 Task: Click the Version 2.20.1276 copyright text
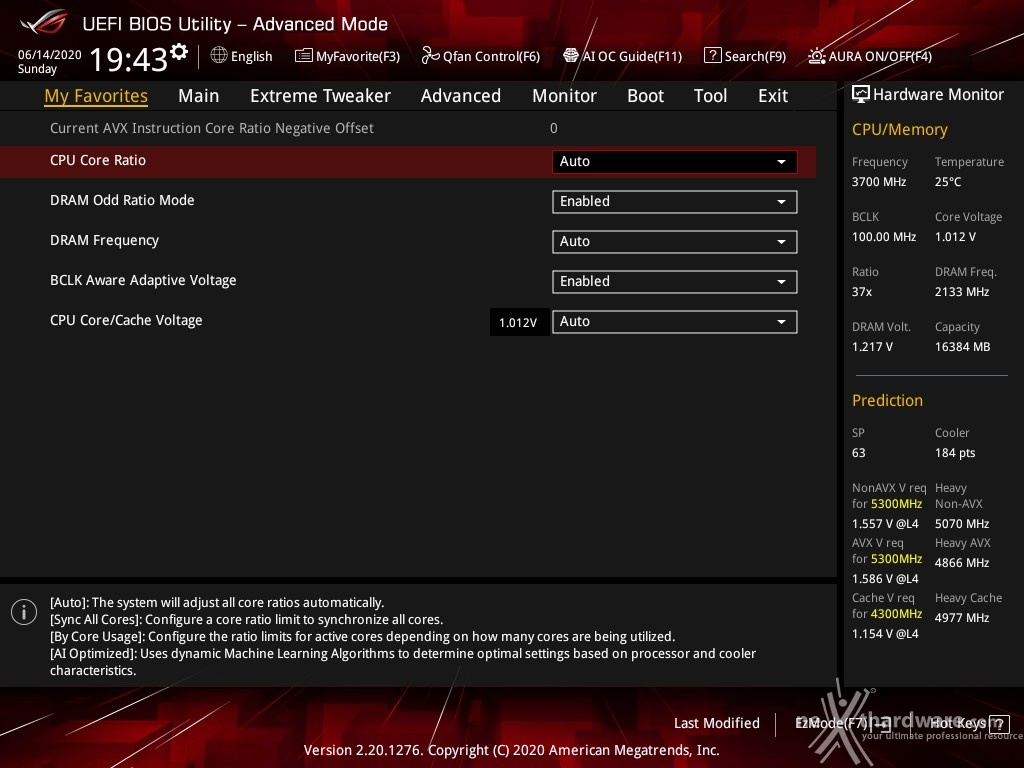point(511,750)
